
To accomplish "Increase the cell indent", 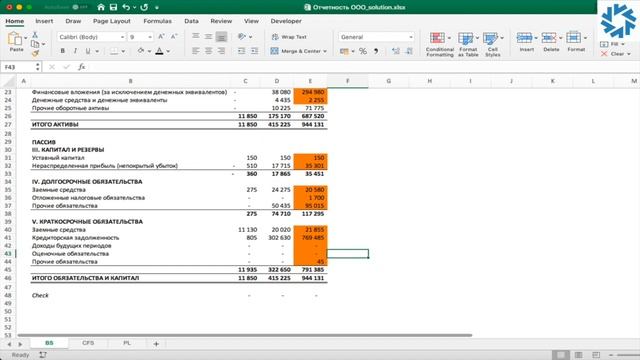I will (x=254, y=51).
